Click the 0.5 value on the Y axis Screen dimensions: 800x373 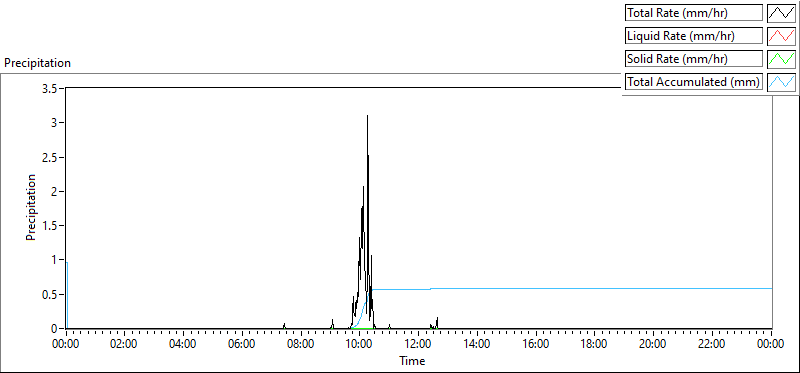[51, 295]
